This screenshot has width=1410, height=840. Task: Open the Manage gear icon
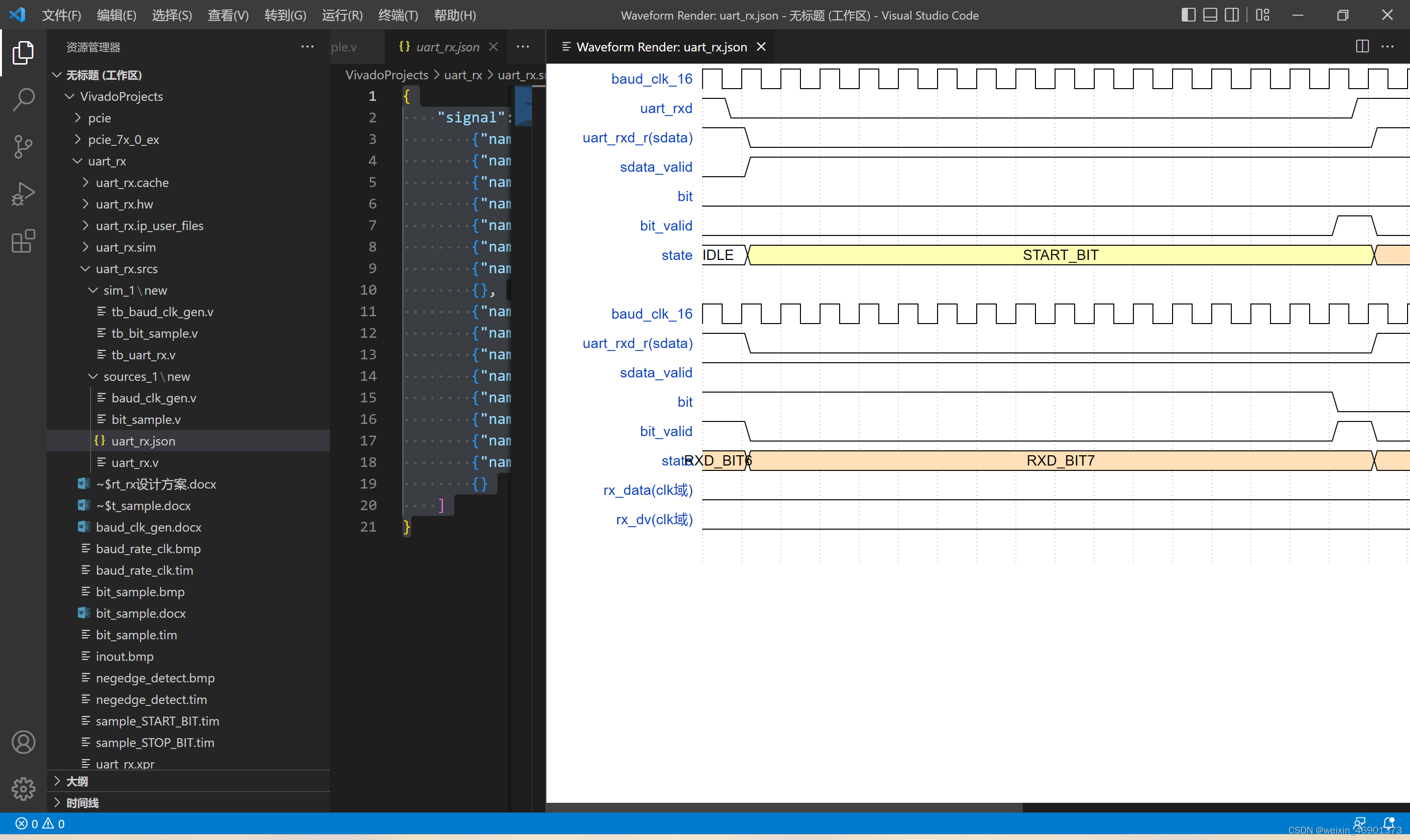(x=23, y=789)
